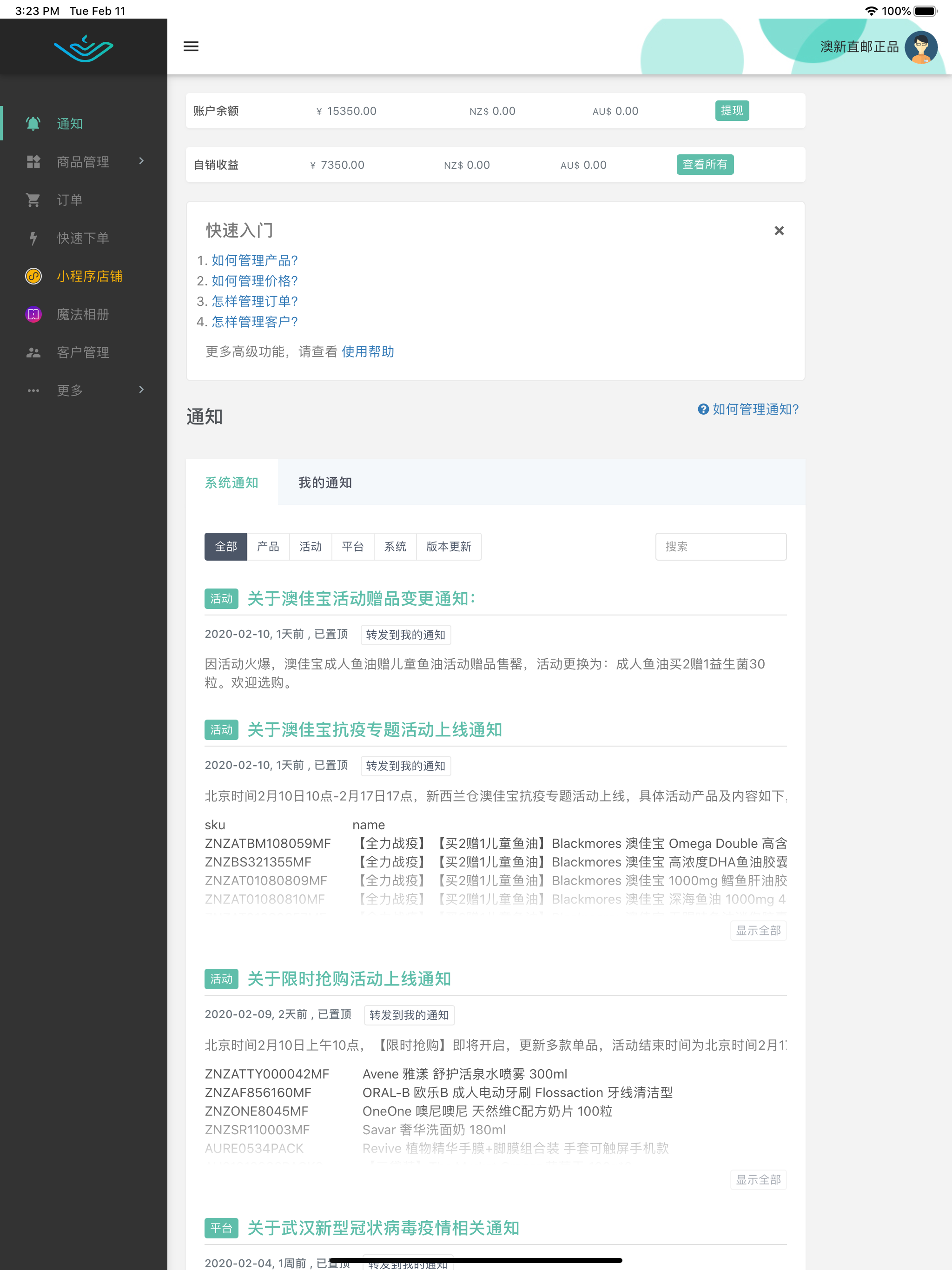Image resolution: width=952 pixels, height=1270 pixels.
Task: Forward 限时抢购 notice to 我的通知
Action: 409,1014
